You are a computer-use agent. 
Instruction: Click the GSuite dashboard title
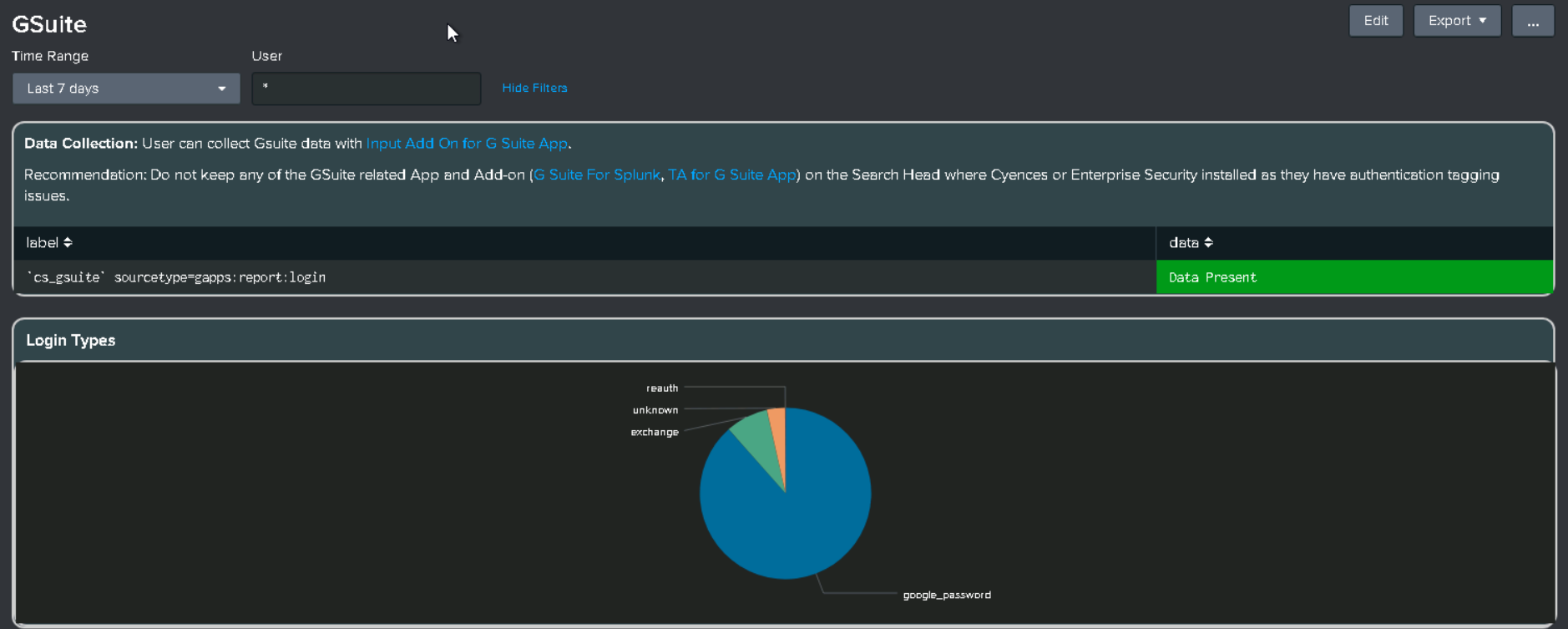tap(49, 24)
